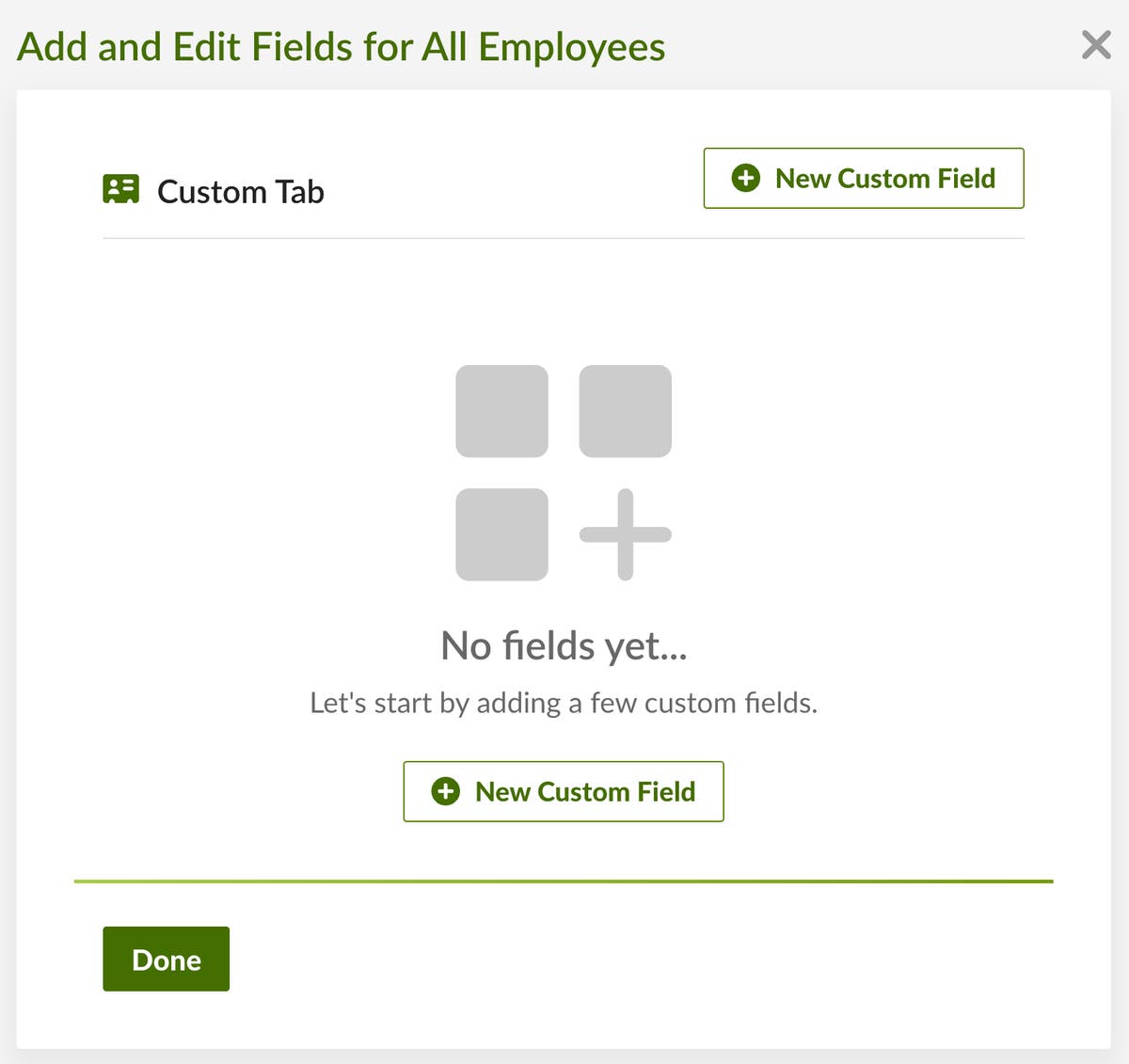
Task: Open the top-right New Custom Field button
Action: click(863, 178)
